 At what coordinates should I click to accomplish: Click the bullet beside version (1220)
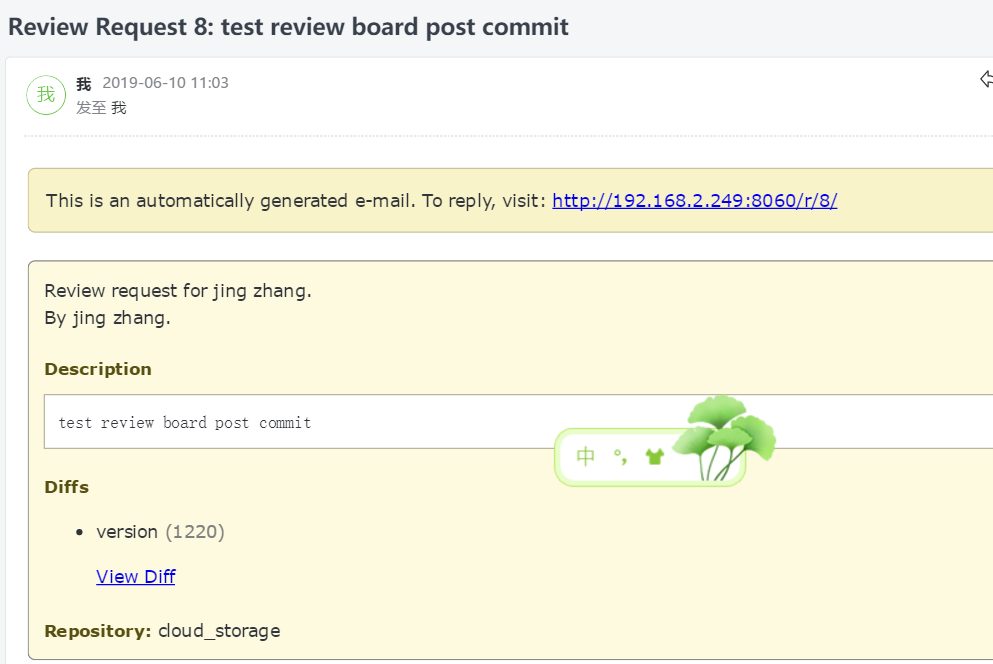[x=79, y=532]
